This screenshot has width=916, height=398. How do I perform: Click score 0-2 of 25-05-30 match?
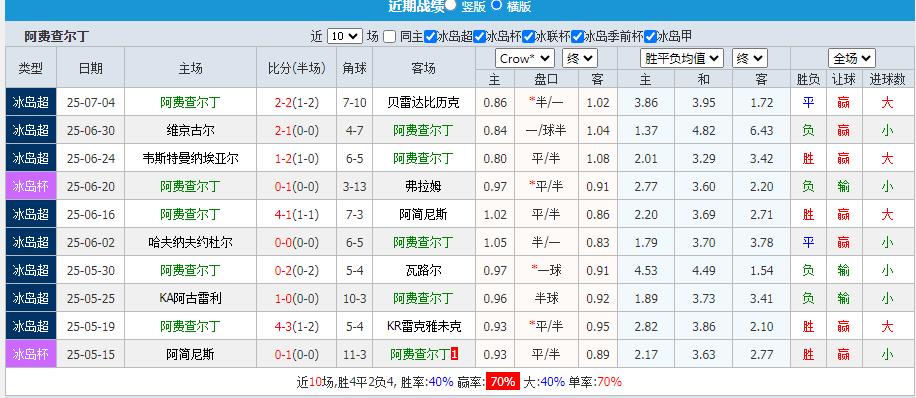pyautogui.click(x=284, y=271)
